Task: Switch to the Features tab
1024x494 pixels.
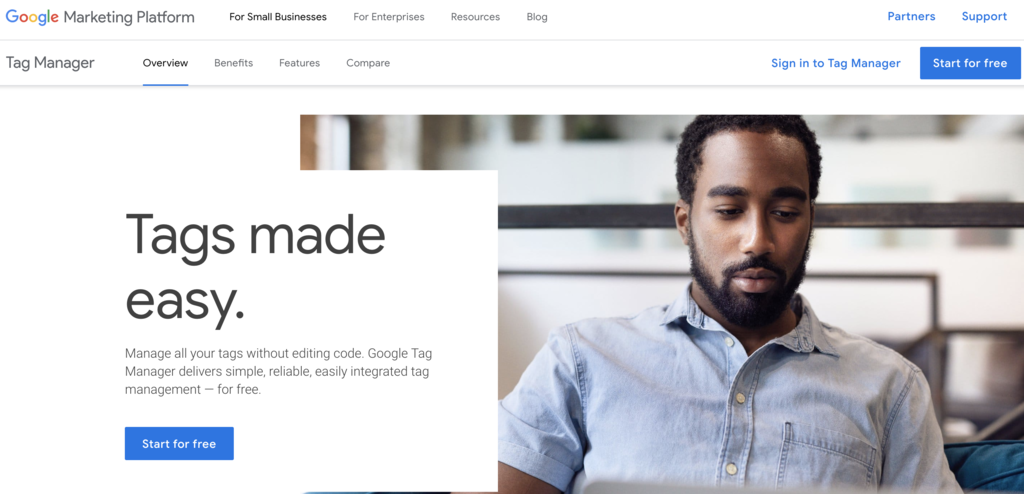Action: pyautogui.click(x=299, y=63)
